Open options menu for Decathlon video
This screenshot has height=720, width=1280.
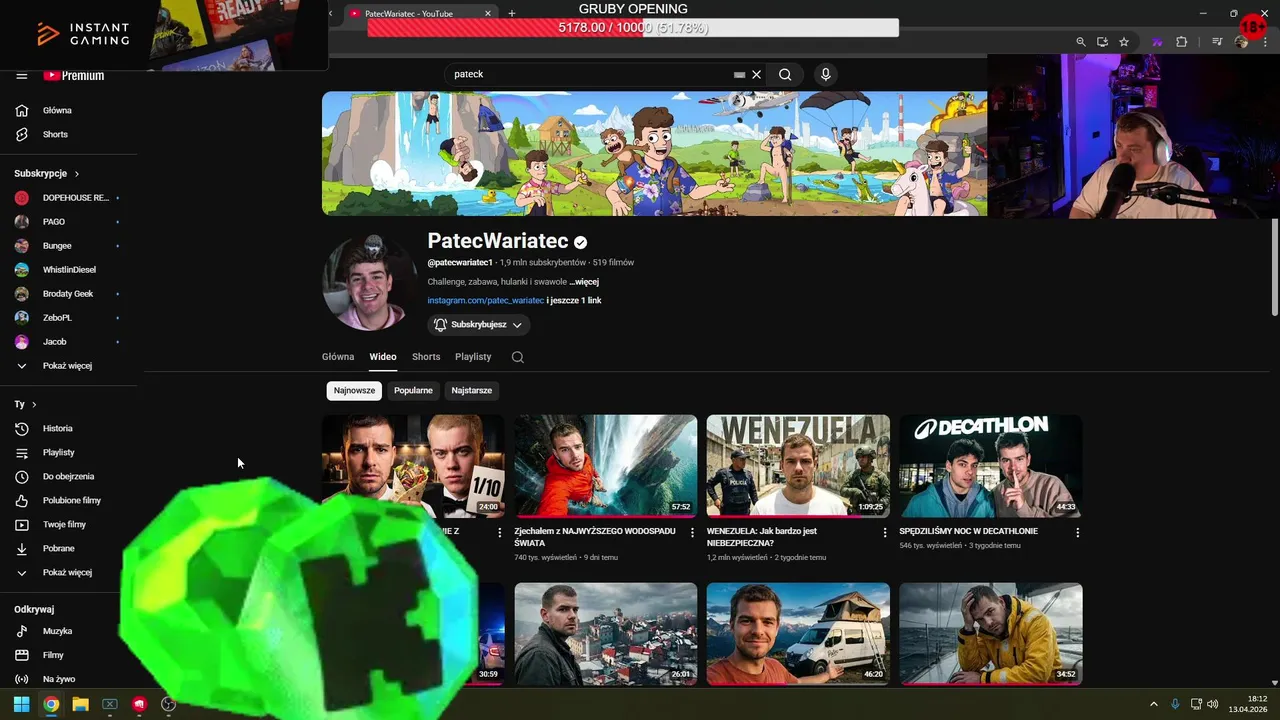click(1077, 533)
